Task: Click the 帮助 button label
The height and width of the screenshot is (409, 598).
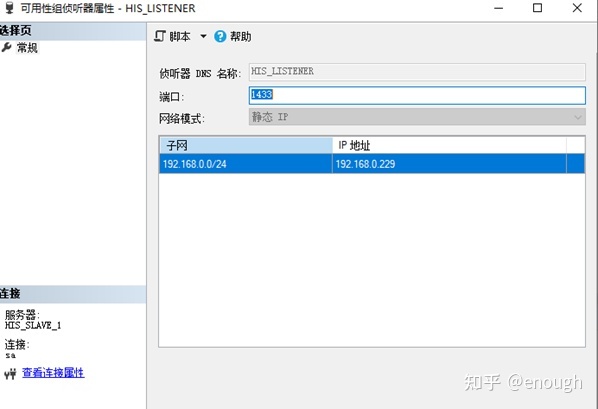Action: tap(240, 37)
